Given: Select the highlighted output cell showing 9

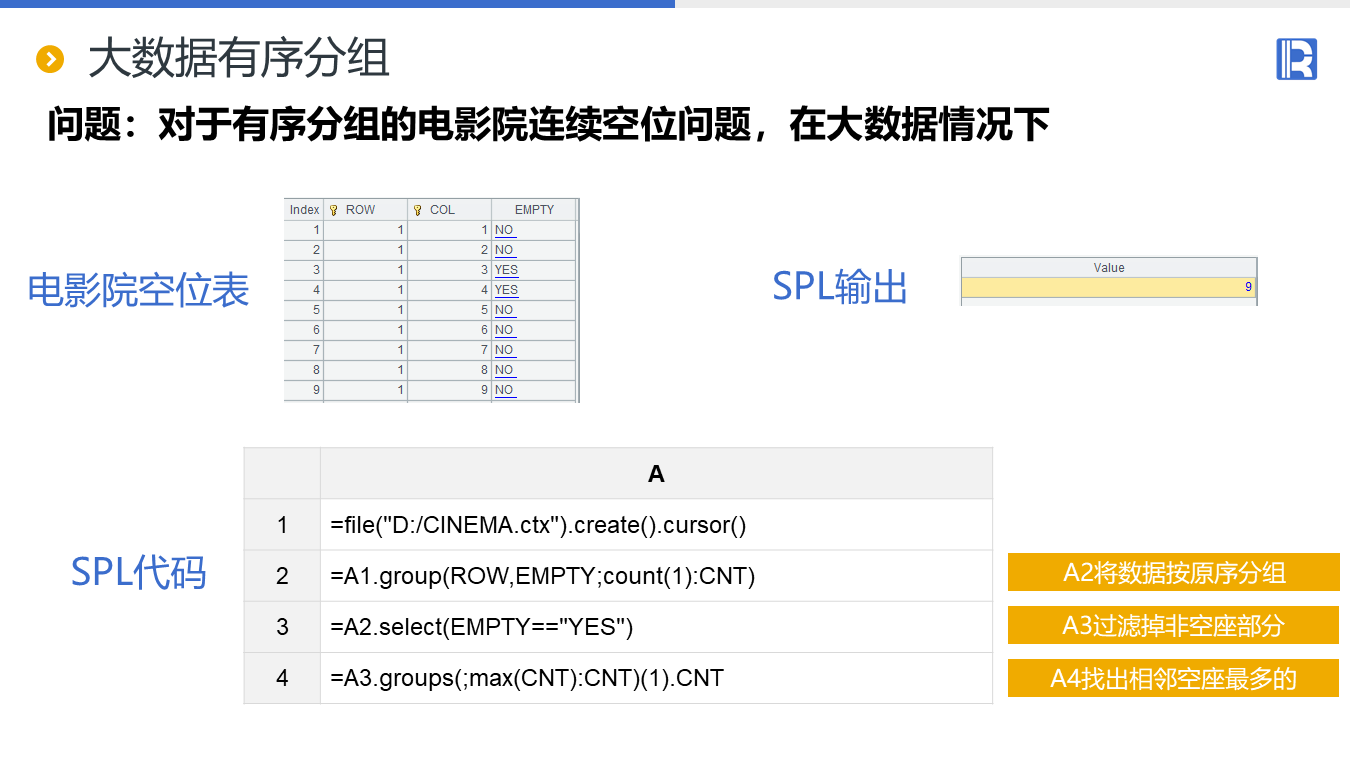Looking at the screenshot, I should point(1108,288).
